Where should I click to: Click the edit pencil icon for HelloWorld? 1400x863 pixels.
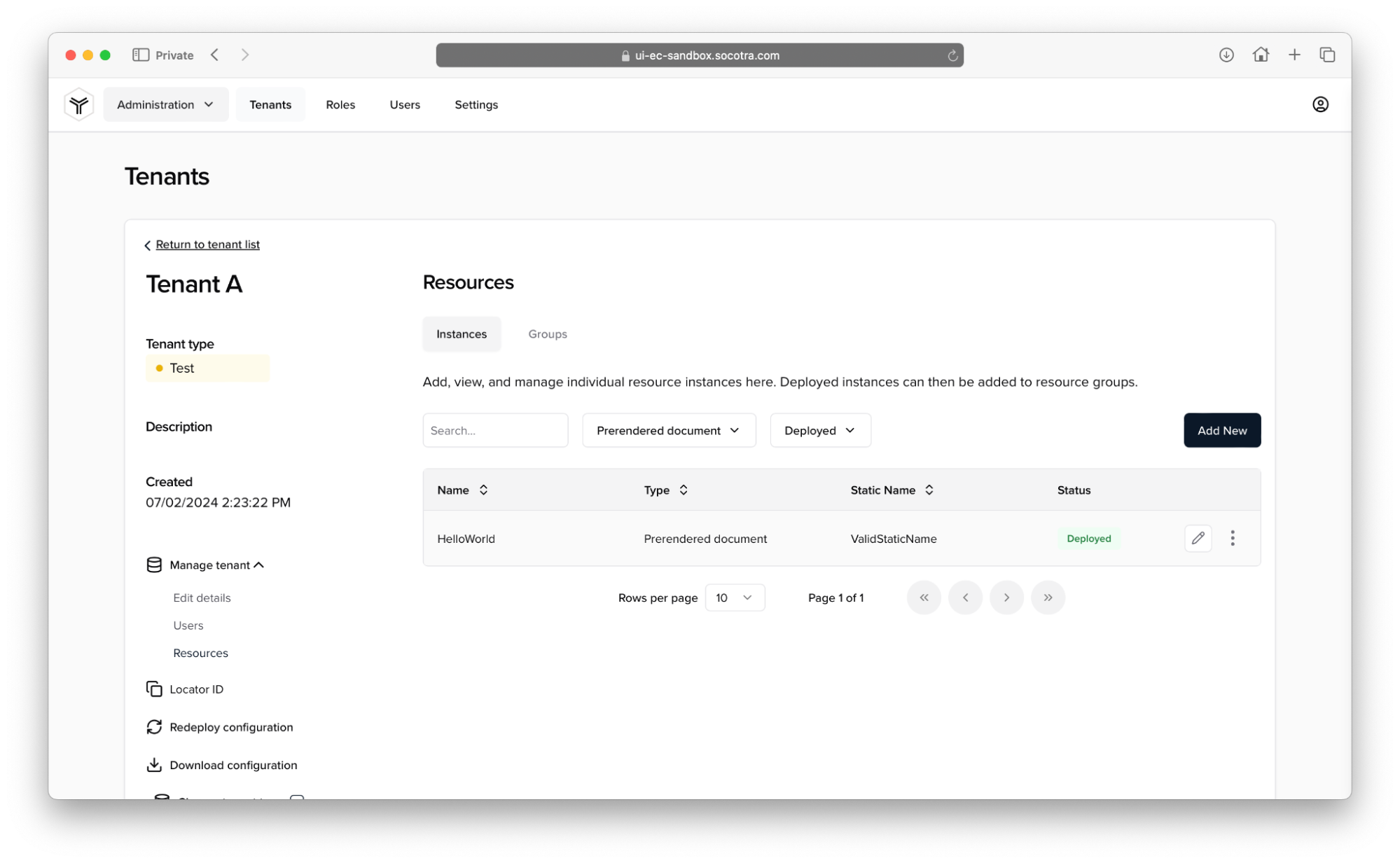[x=1198, y=538]
